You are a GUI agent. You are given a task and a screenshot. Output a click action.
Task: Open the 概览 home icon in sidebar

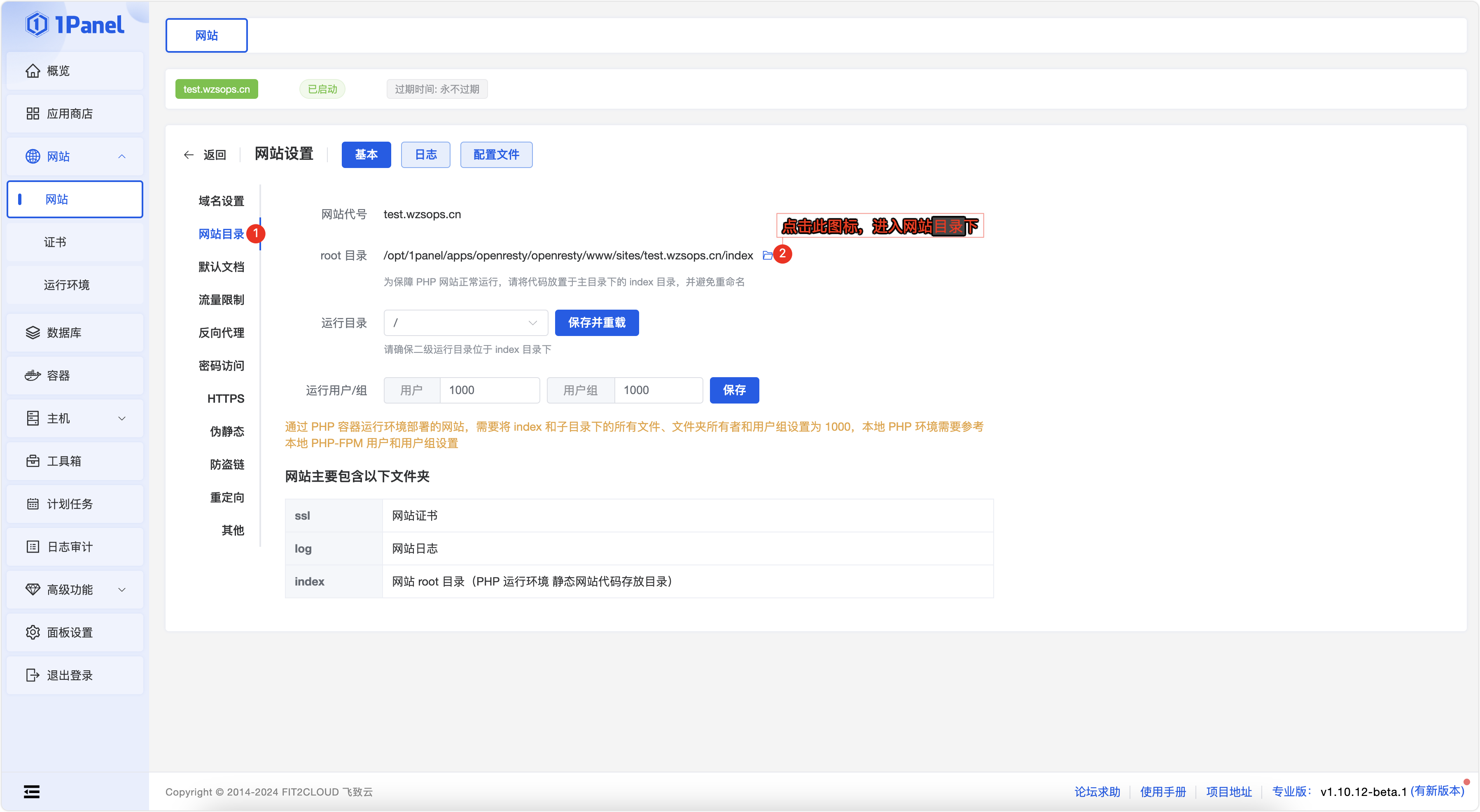pos(33,71)
